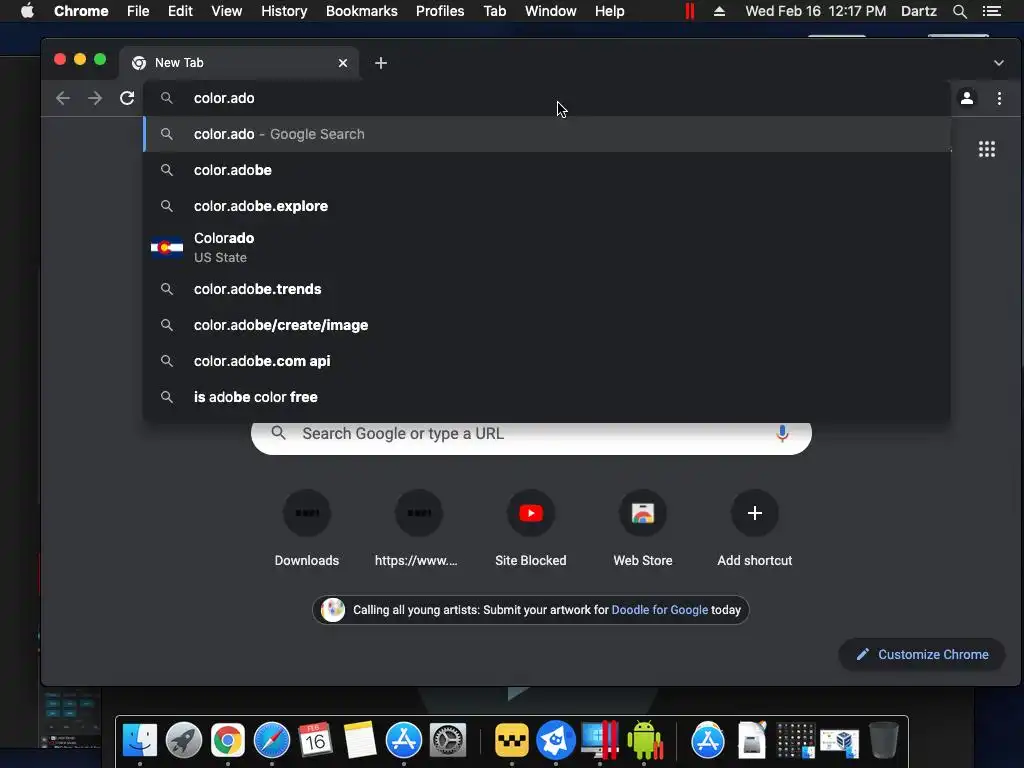This screenshot has height=768, width=1024.
Task: Click the date and time in the menu bar
Action: (x=816, y=11)
